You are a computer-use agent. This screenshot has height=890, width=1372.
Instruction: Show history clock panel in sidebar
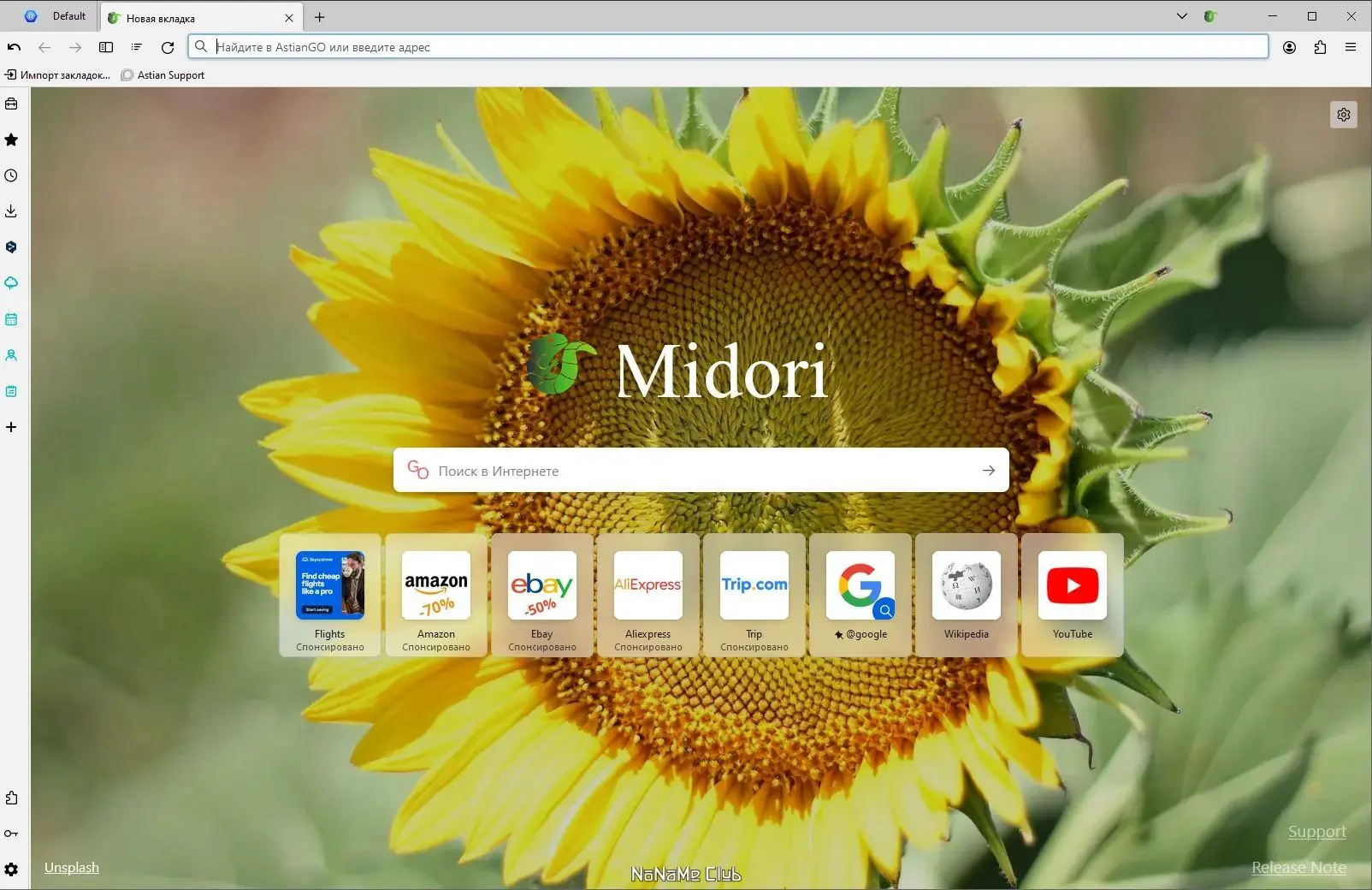click(11, 175)
